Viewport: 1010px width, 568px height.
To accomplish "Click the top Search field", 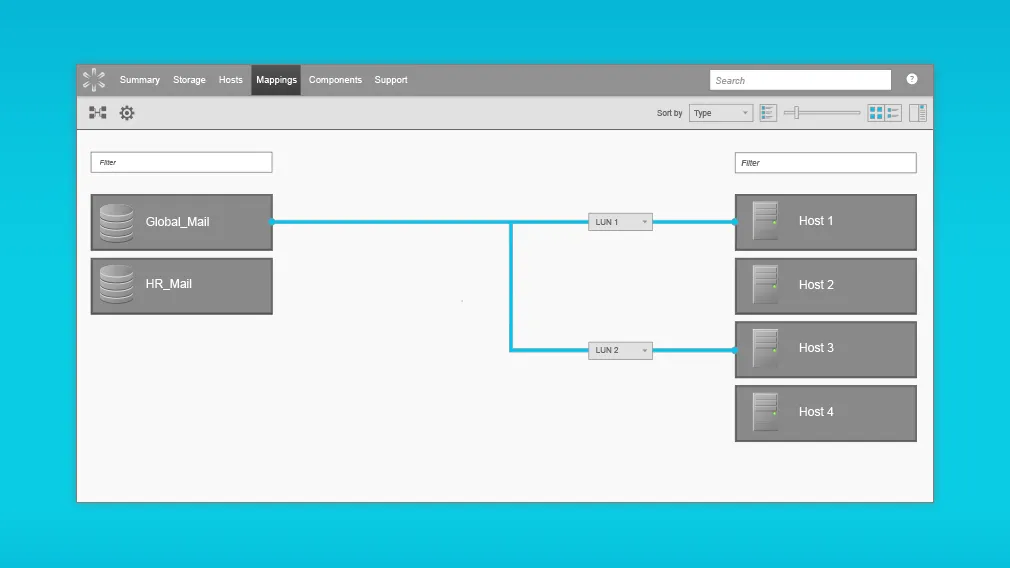I will click(x=800, y=80).
